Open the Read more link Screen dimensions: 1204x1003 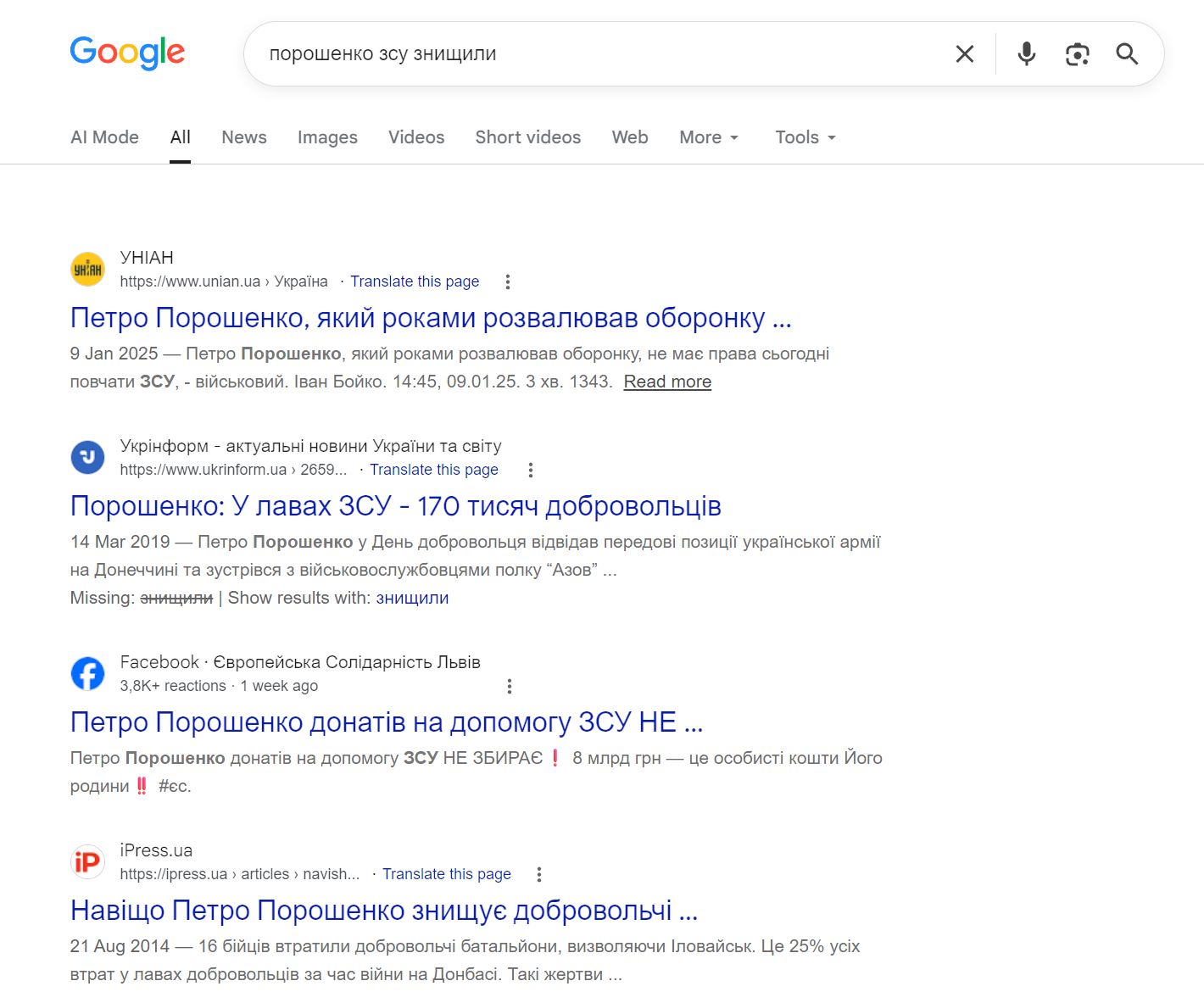[667, 382]
